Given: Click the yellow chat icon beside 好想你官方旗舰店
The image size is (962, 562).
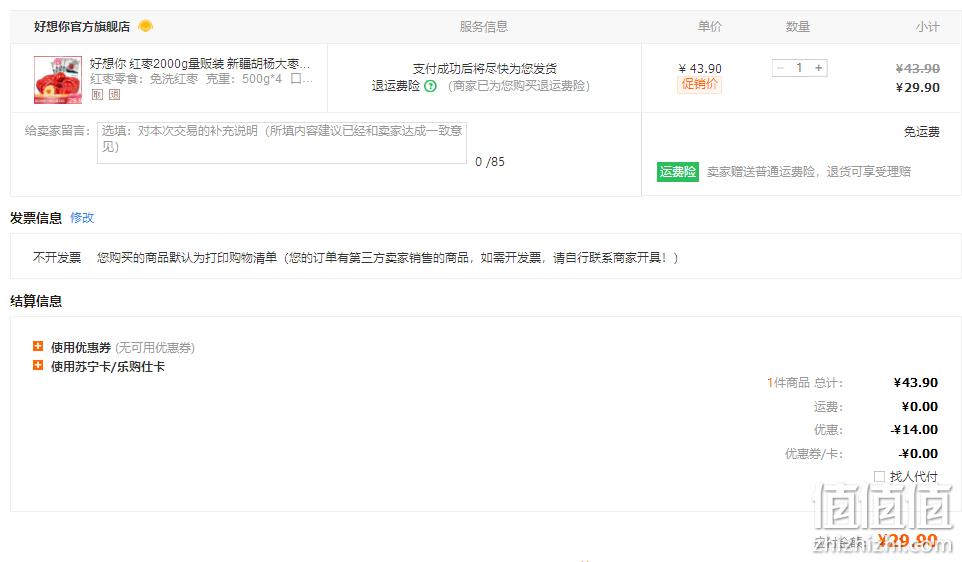Looking at the screenshot, I should coord(145,26).
